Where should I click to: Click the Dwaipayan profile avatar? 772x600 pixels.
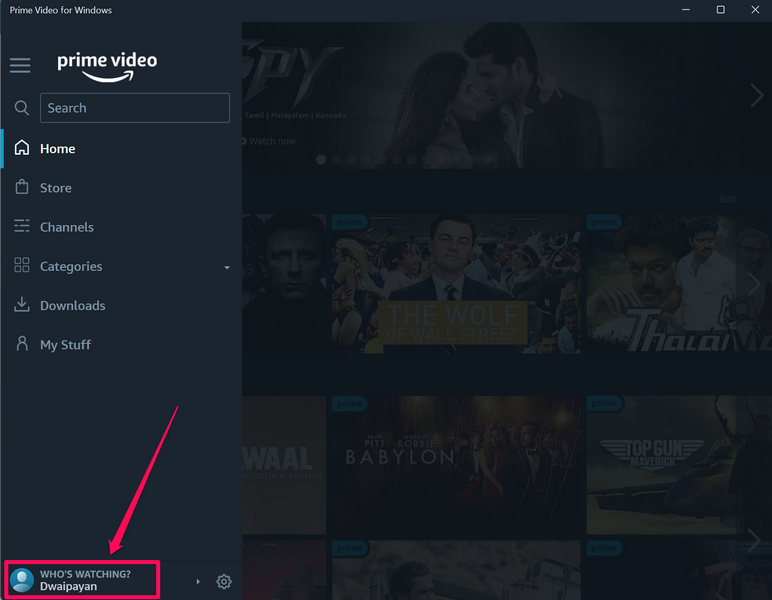pos(22,580)
